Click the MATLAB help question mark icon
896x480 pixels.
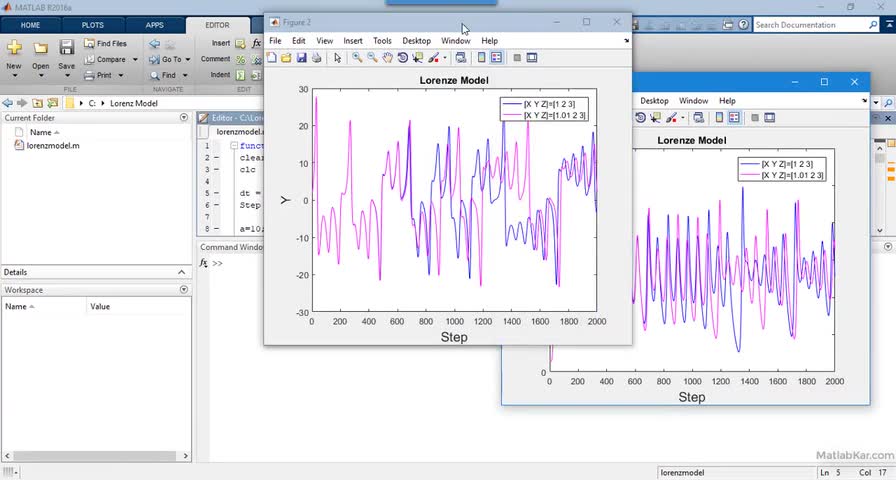pyautogui.click(x=743, y=25)
